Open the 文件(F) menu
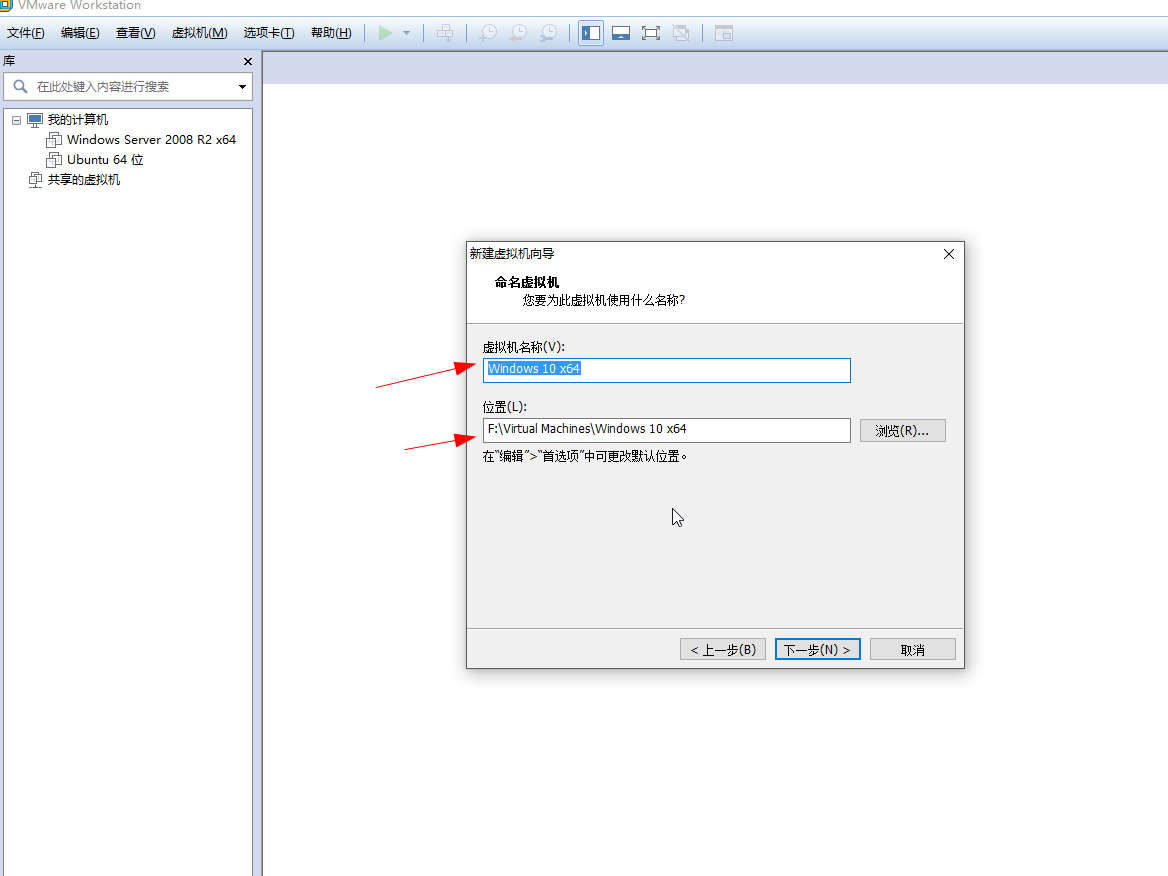The image size is (1168, 876). coord(25,33)
